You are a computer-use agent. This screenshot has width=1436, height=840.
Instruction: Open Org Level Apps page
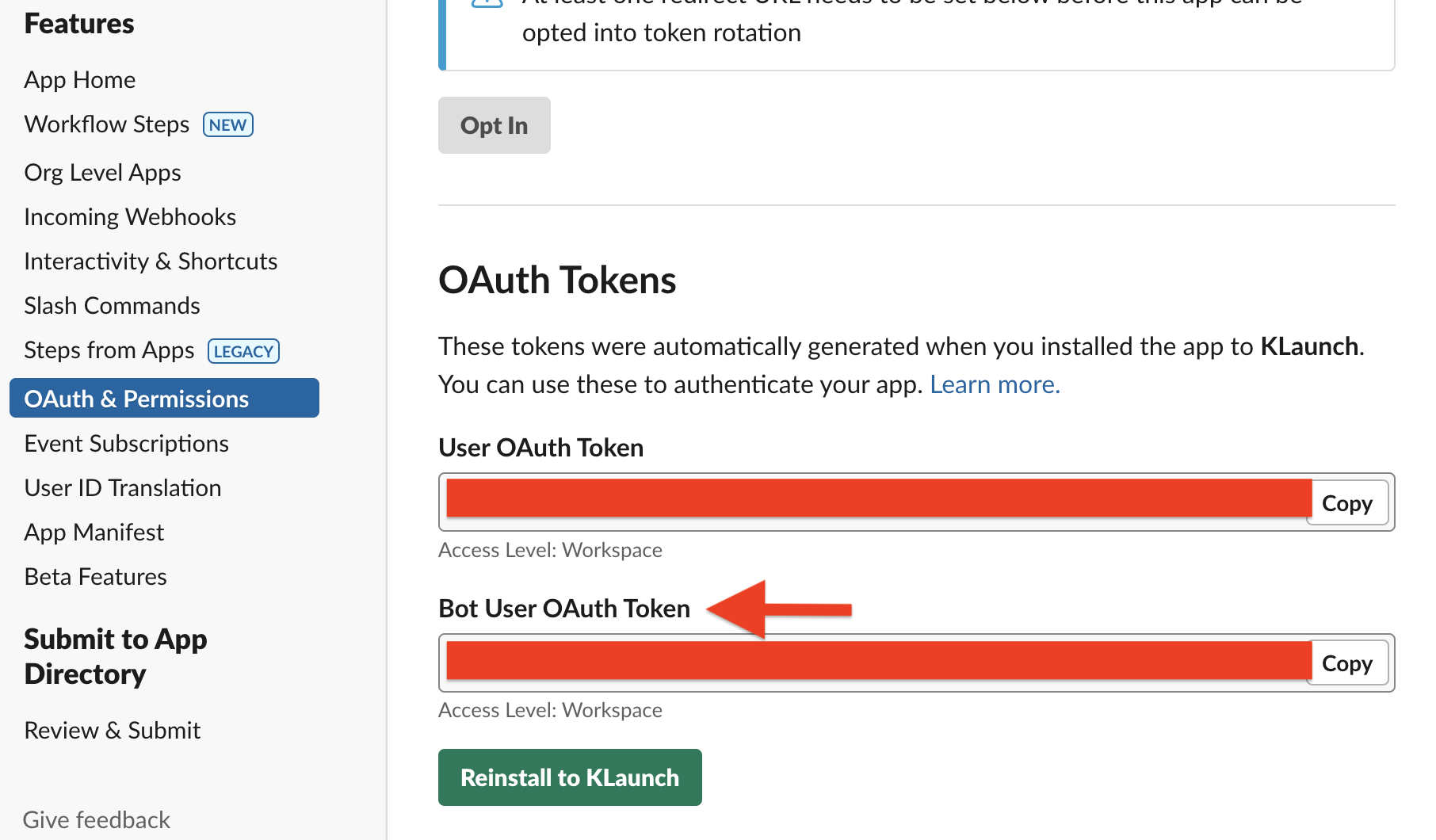pos(103,173)
